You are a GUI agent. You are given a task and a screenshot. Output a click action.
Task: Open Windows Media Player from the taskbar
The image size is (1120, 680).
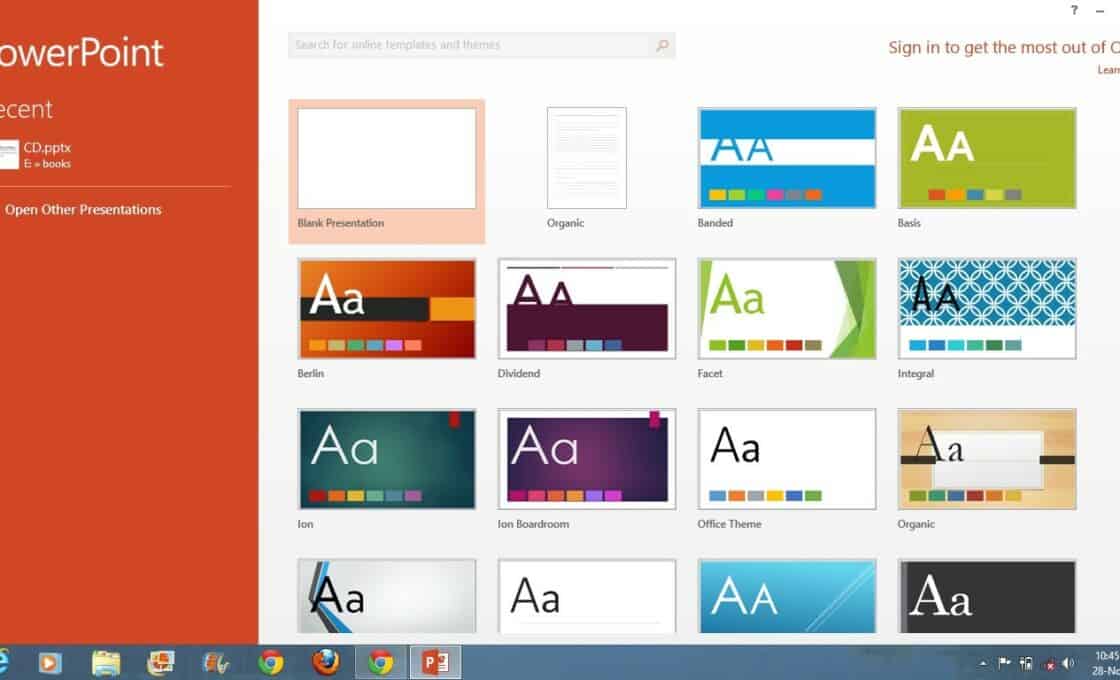pos(49,663)
